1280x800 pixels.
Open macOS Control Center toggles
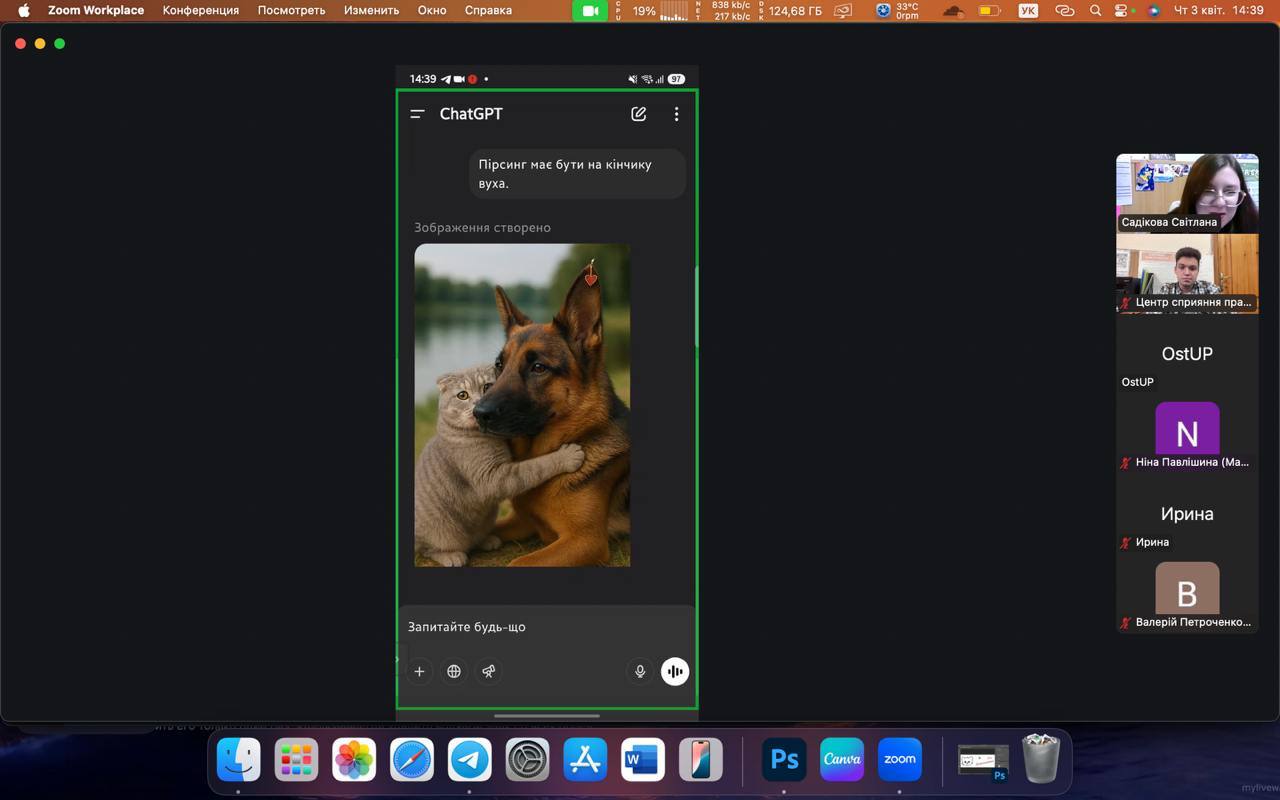(x=1124, y=11)
